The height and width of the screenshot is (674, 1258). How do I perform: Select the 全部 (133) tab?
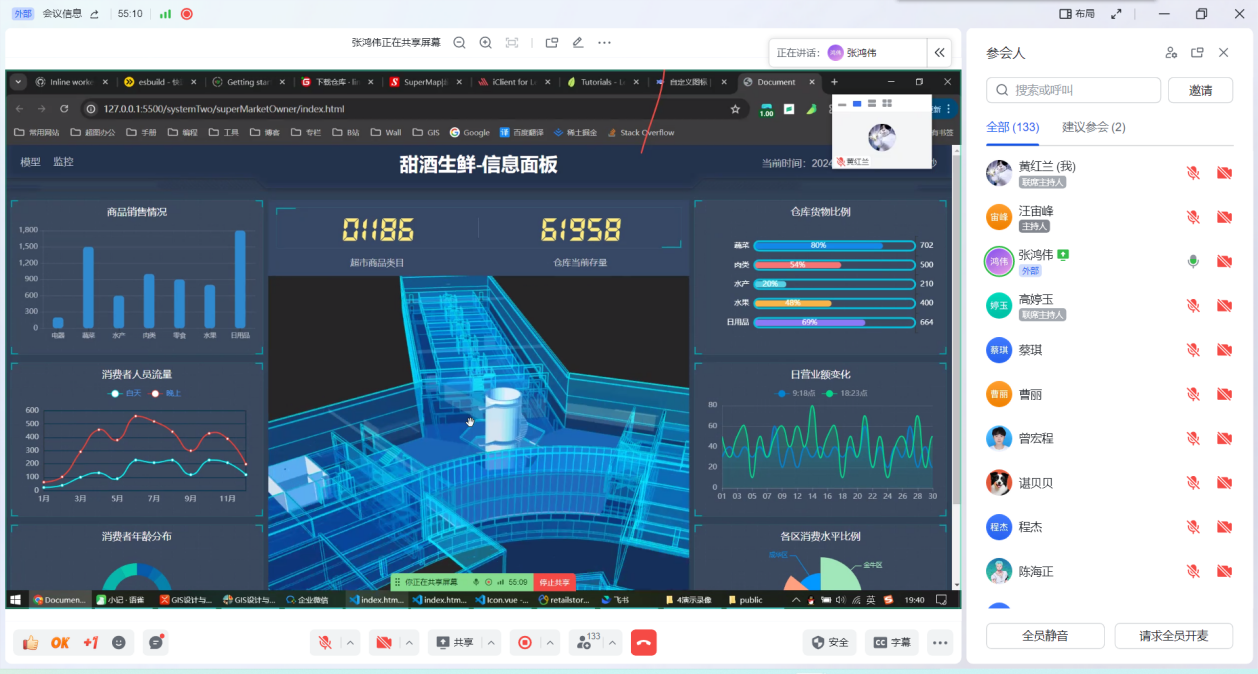tap(1012, 127)
